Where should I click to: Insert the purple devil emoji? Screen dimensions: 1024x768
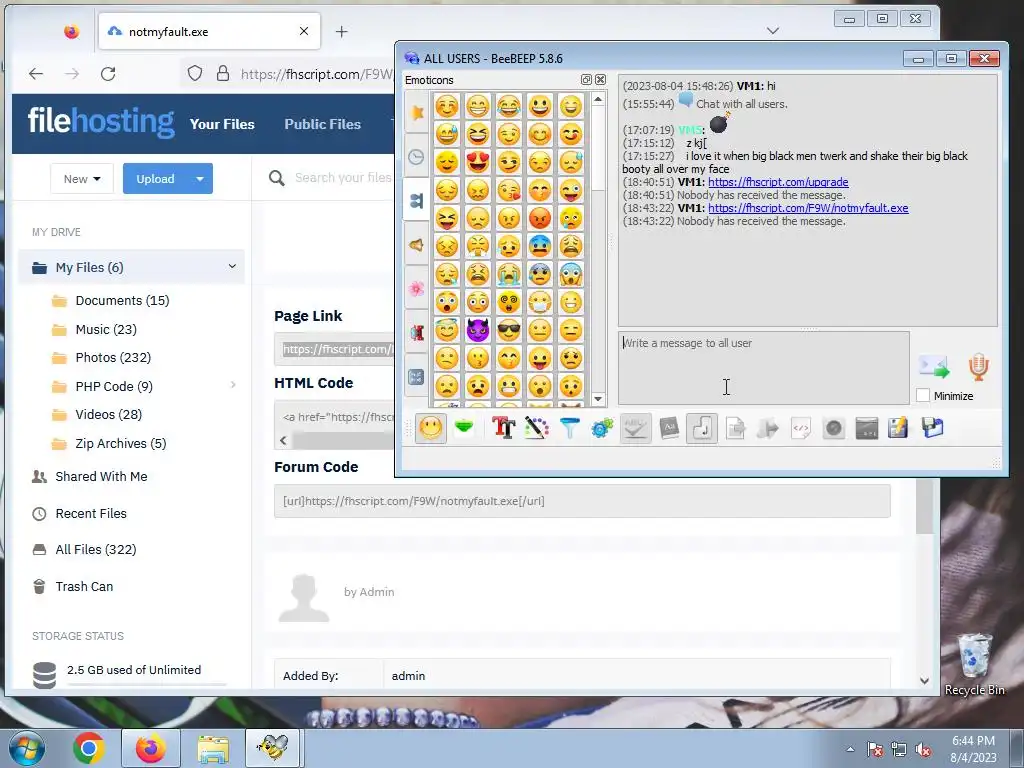477,330
